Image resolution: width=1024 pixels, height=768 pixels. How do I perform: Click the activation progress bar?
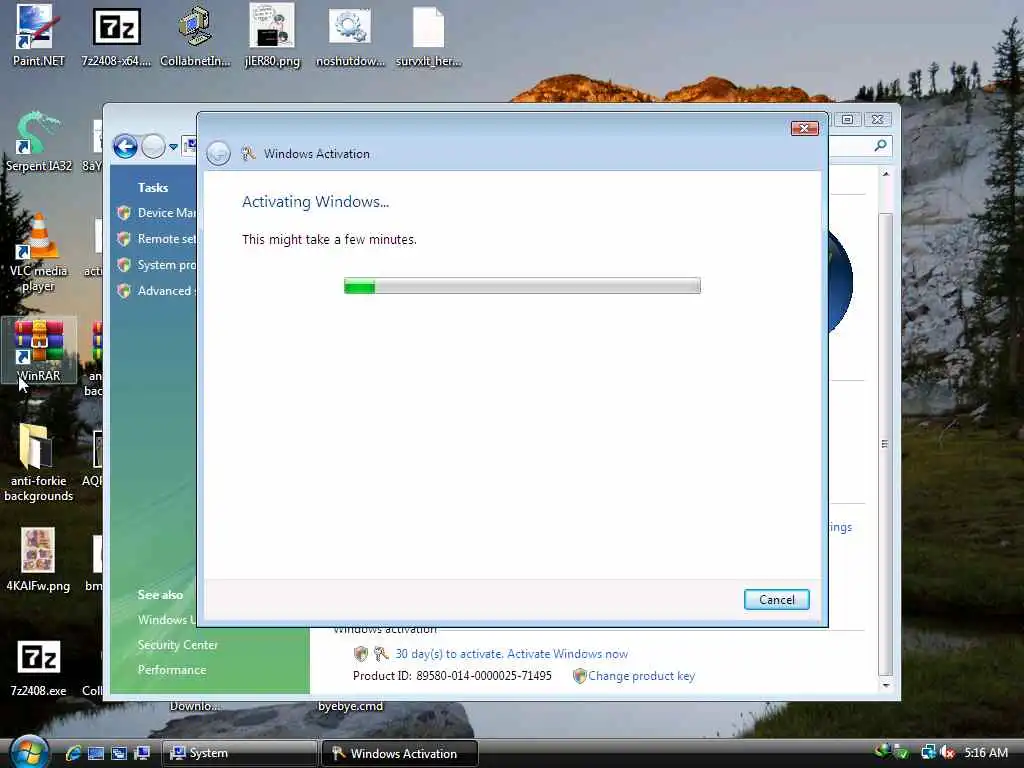pyautogui.click(x=522, y=285)
